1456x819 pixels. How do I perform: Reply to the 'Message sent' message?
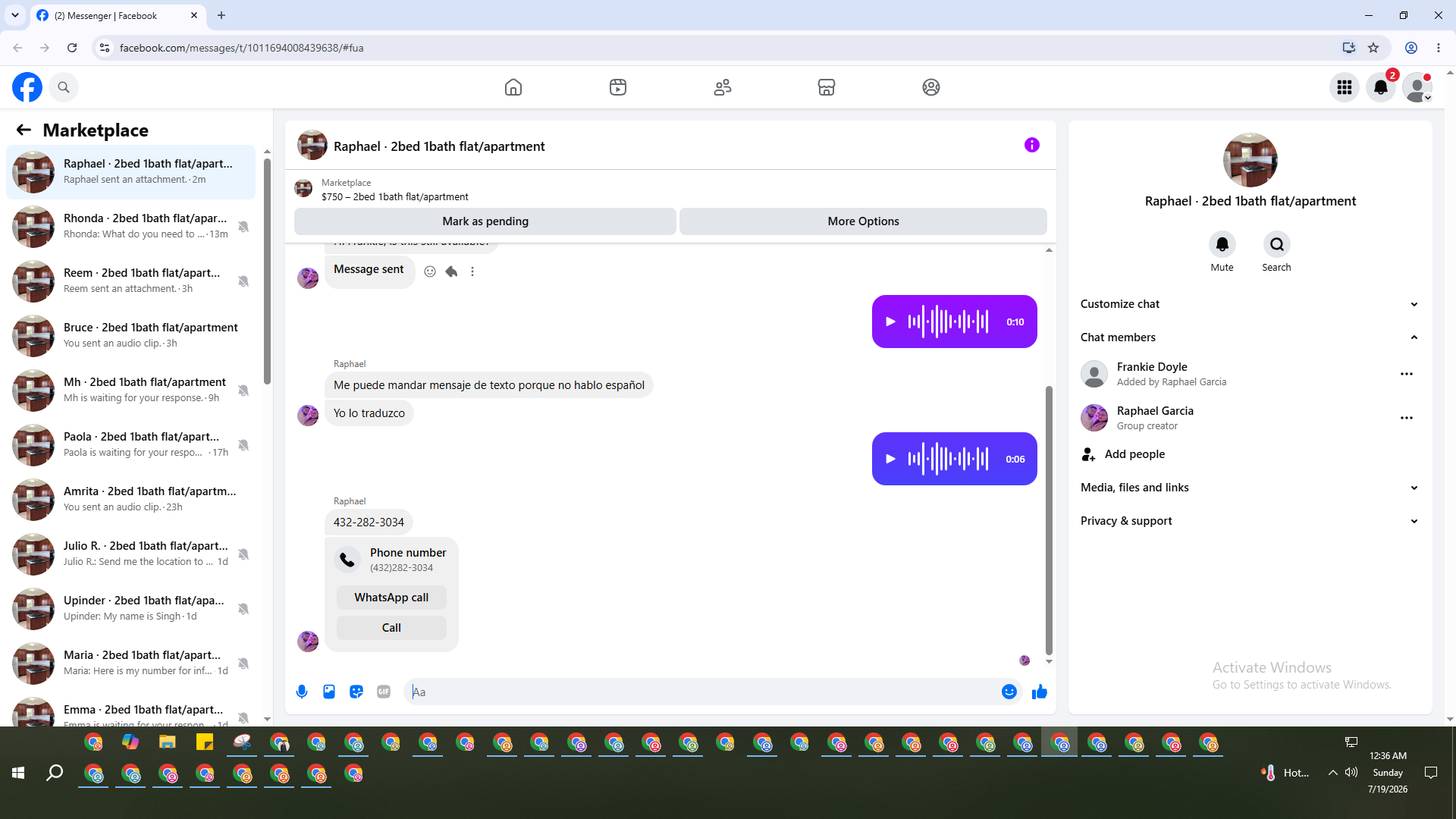pos(451,271)
